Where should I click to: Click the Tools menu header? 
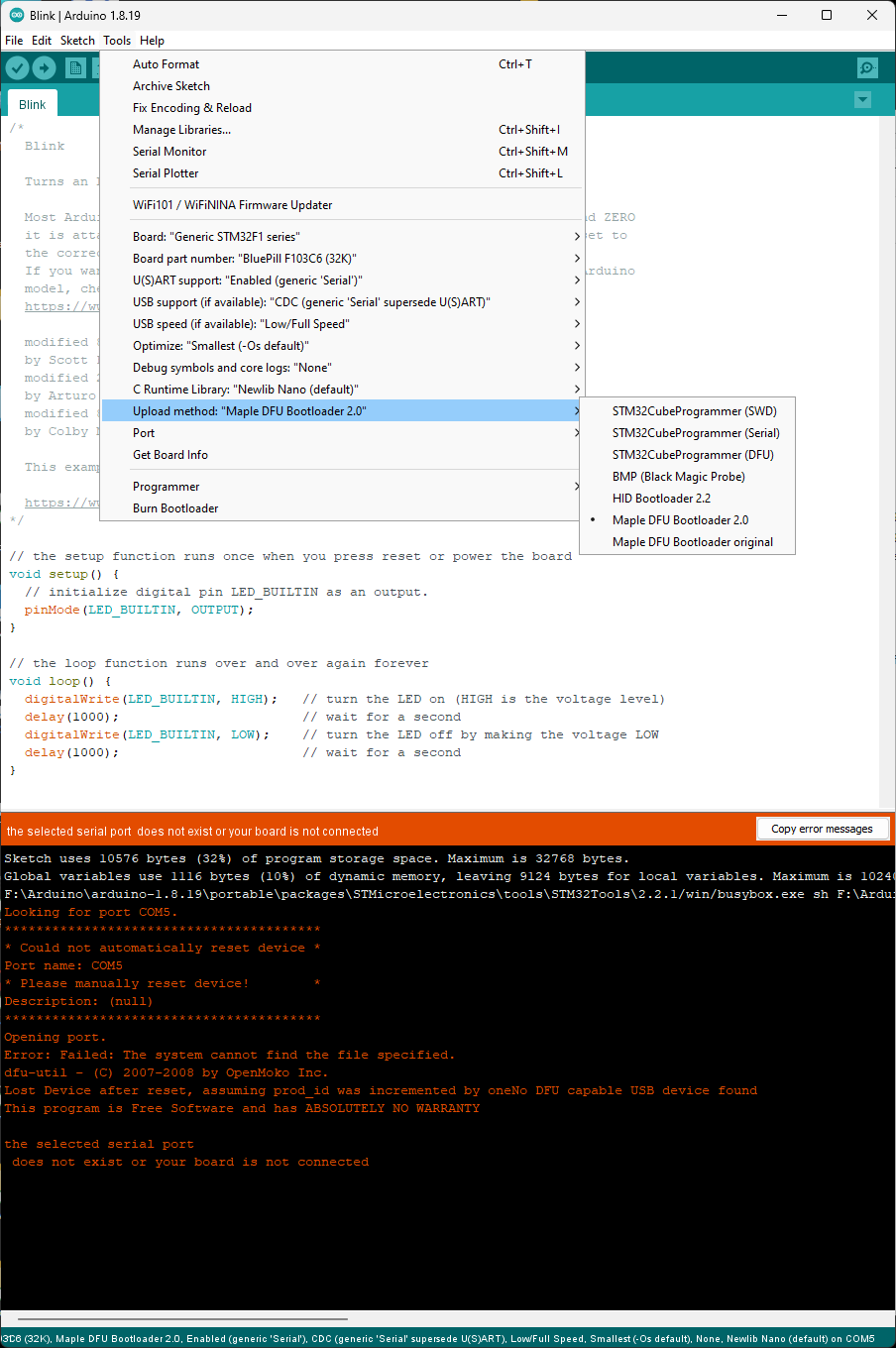pyautogui.click(x=117, y=41)
